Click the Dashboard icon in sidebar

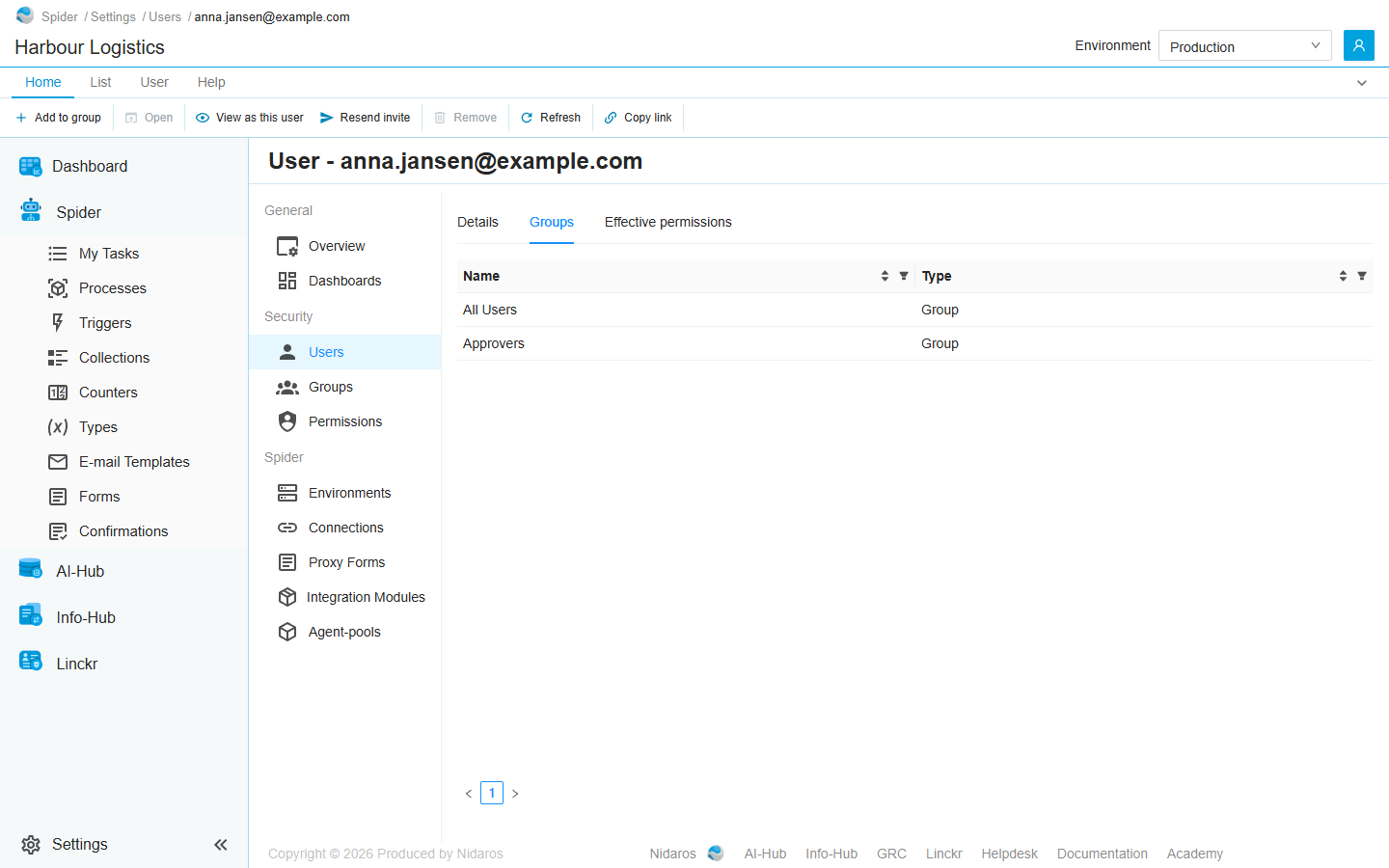pos(31,167)
